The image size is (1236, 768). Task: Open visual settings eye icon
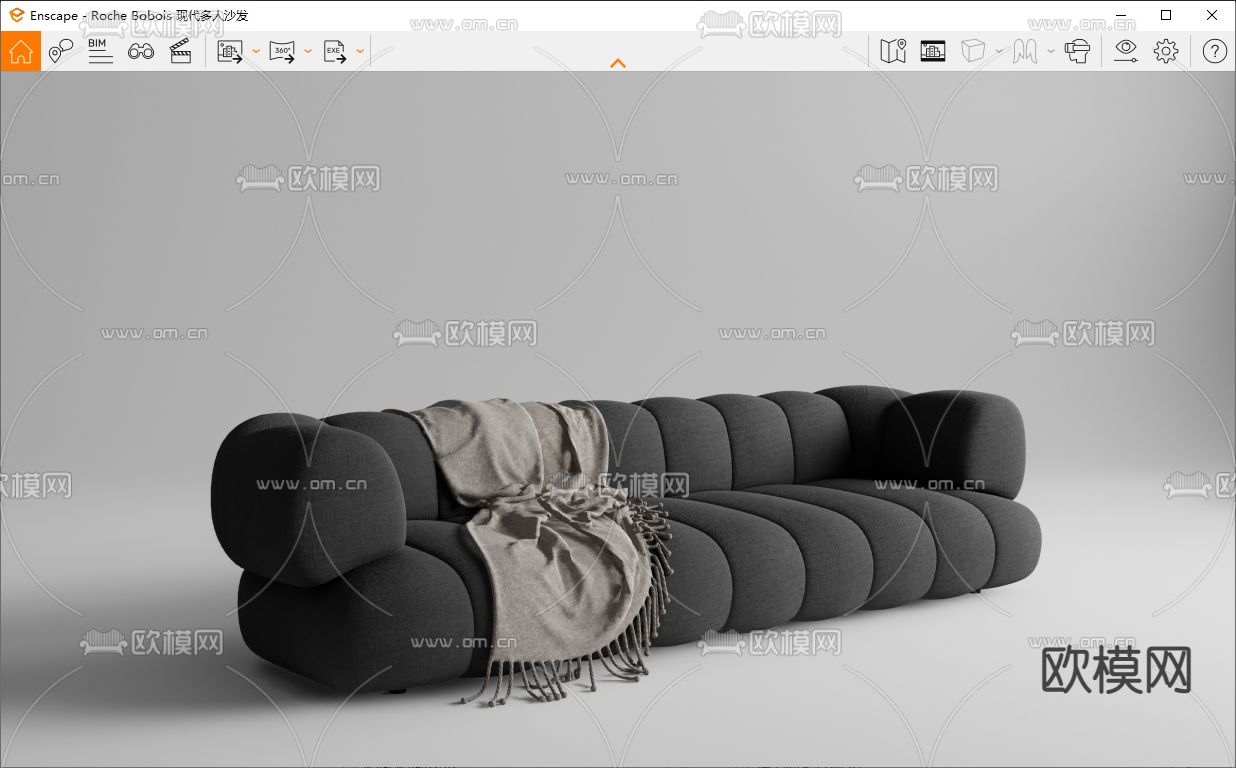tap(1126, 51)
